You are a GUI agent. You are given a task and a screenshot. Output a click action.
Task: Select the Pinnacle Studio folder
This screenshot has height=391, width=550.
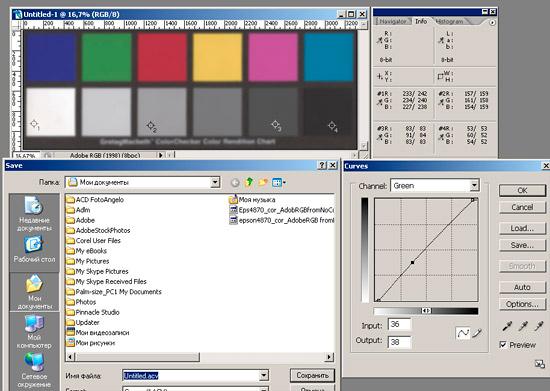(x=93, y=312)
